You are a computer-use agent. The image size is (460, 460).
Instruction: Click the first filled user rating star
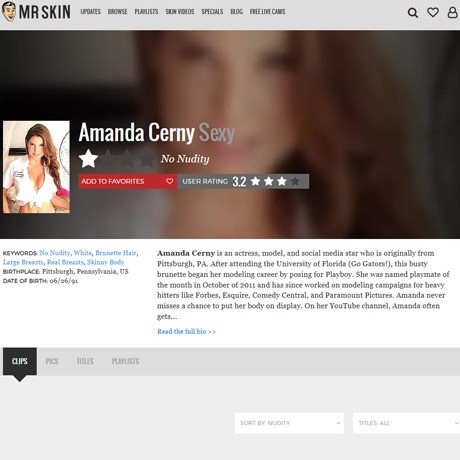255,181
